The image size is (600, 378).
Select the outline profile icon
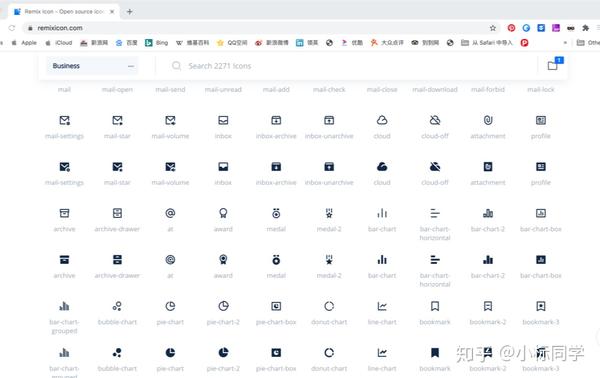pyautogui.click(x=541, y=121)
